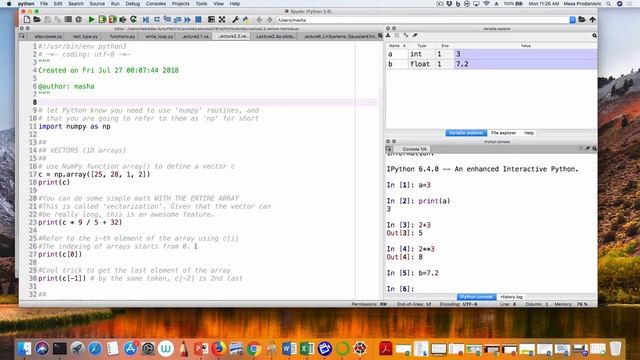The image size is (640, 360).
Task: Select Variable explorer tab
Action: coord(466,133)
